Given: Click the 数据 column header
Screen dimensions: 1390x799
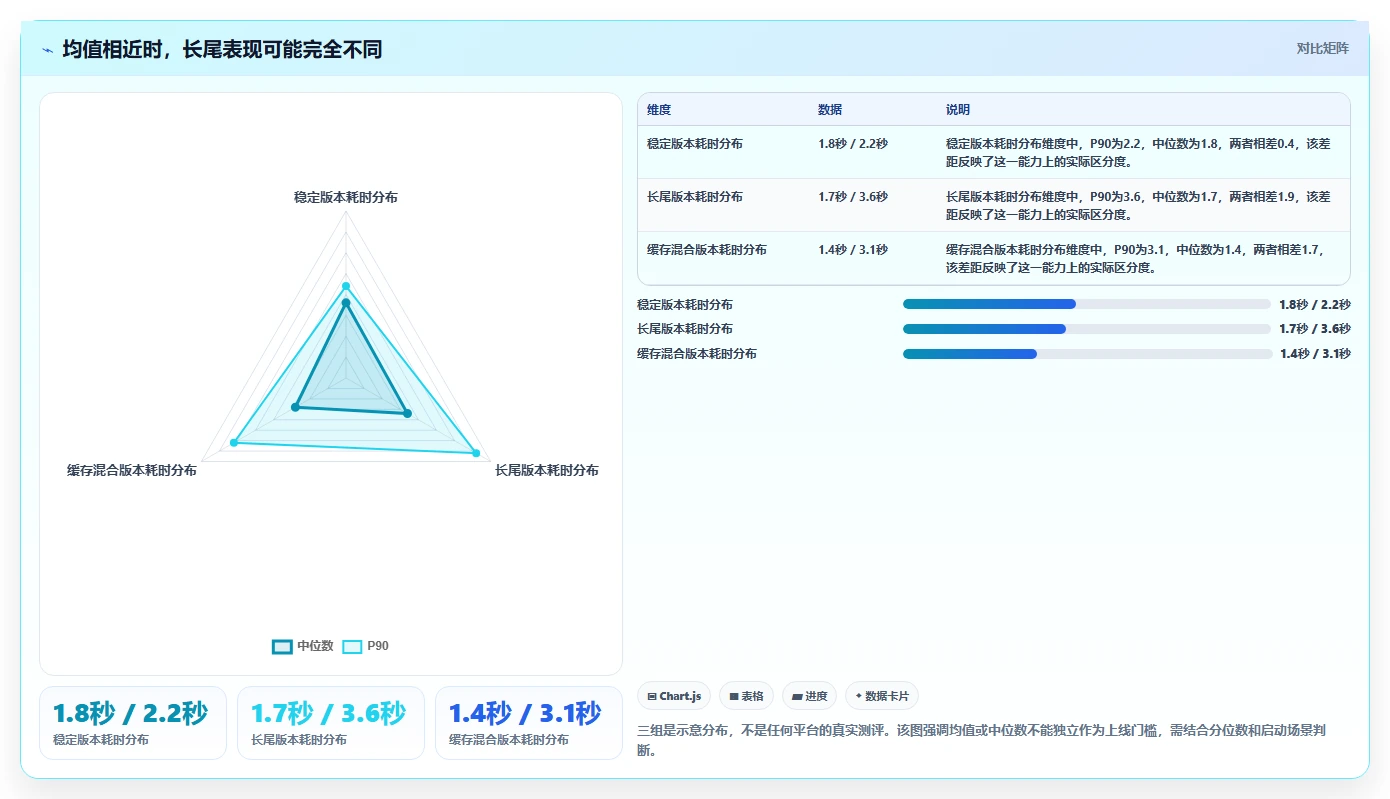Looking at the screenshot, I should (830, 110).
